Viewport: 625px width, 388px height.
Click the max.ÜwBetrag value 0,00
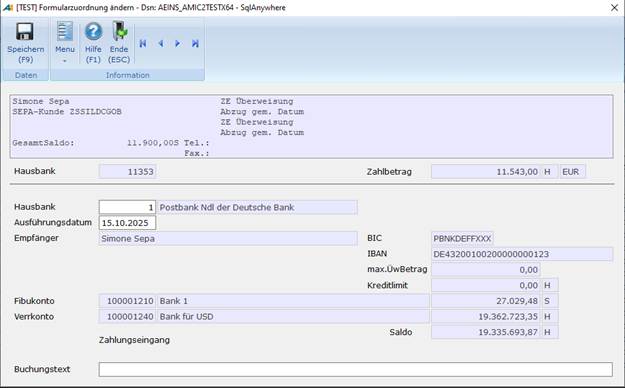(485, 270)
